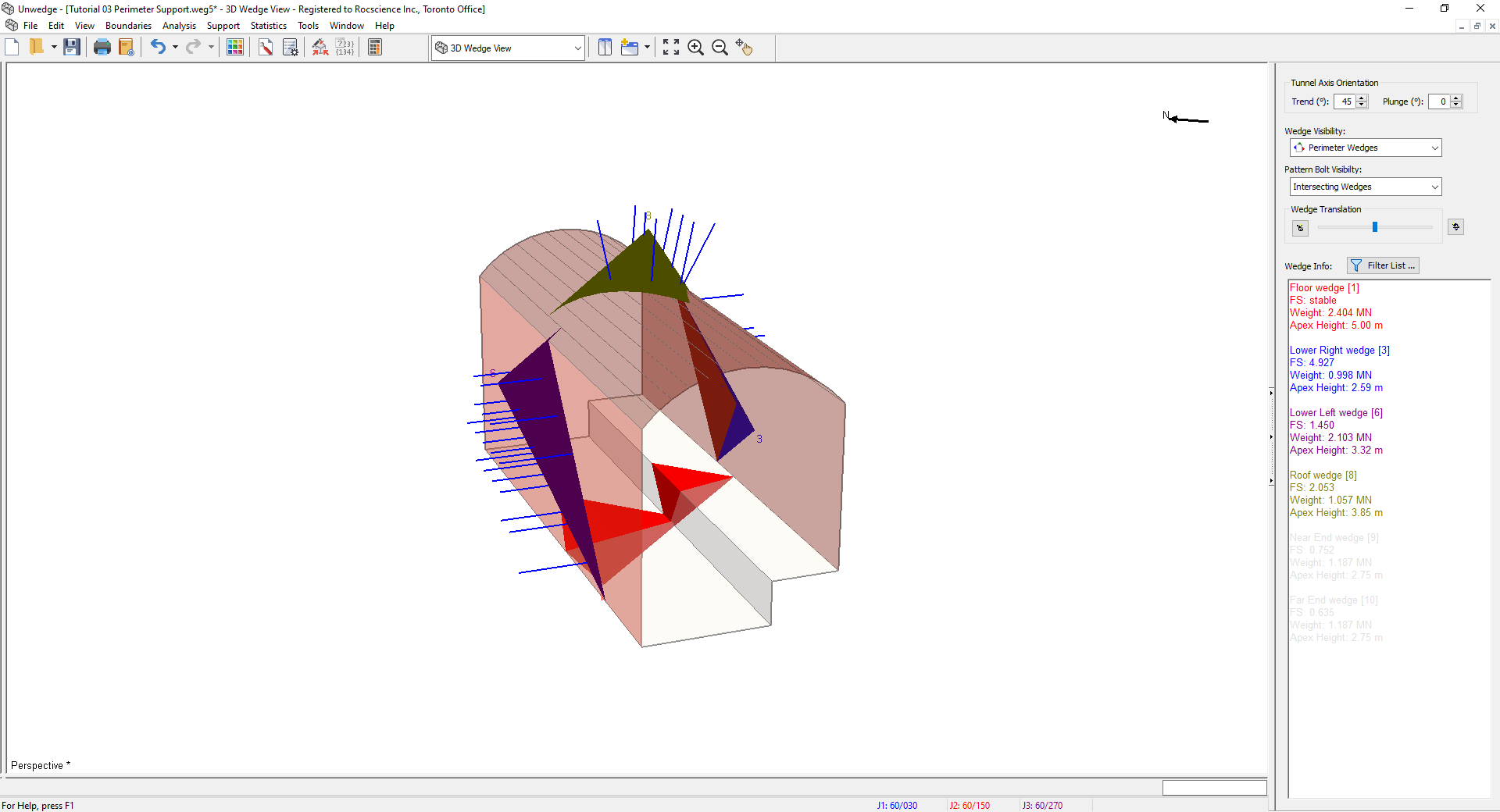Expand Pattern Bolt Visibility Intersecting Wedges dropdown
The height and width of the screenshot is (812, 1500).
click(x=1434, y=187)
